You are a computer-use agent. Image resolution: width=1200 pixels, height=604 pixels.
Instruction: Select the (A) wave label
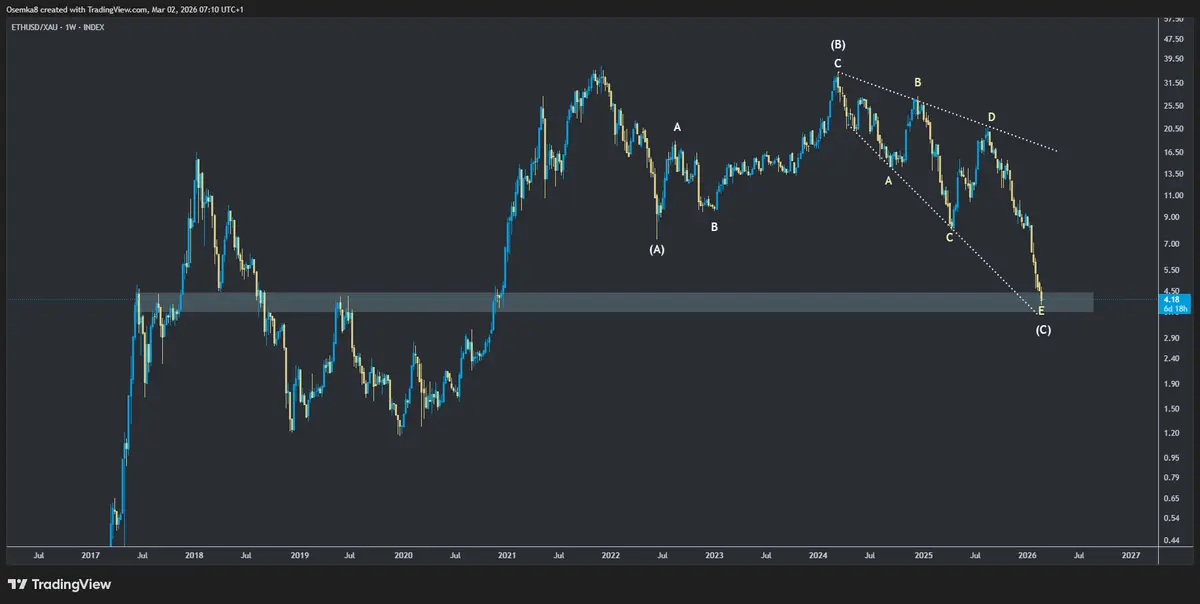[656, 248]
